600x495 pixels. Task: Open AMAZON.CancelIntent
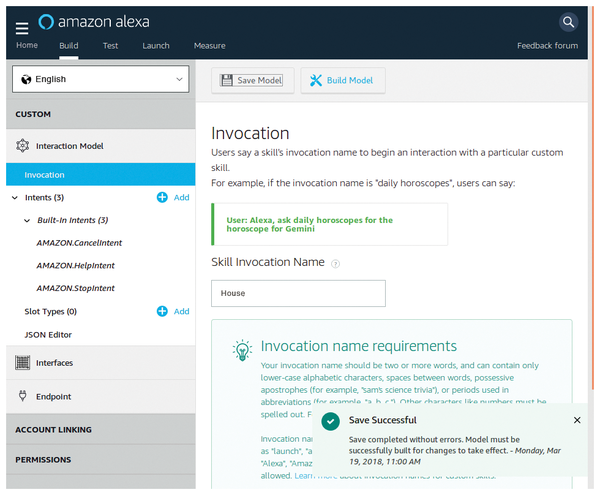[79, 243]
